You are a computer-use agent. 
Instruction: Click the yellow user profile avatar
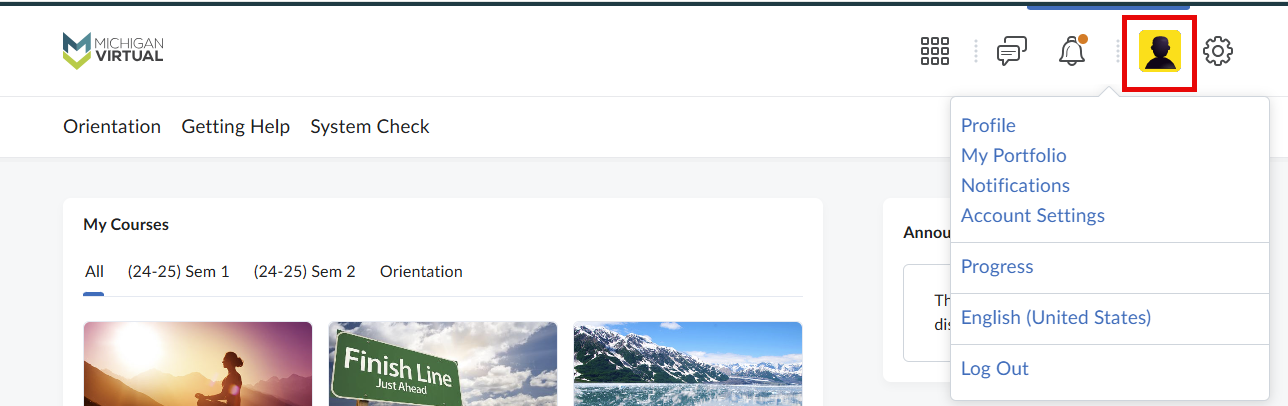pyautogui.click(x=1160, y=51)
